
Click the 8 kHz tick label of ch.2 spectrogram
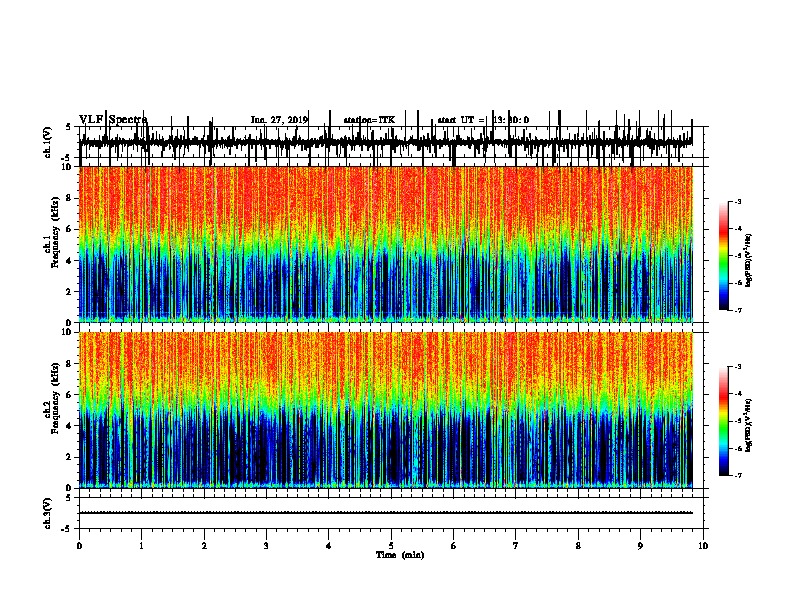(69, 364)
